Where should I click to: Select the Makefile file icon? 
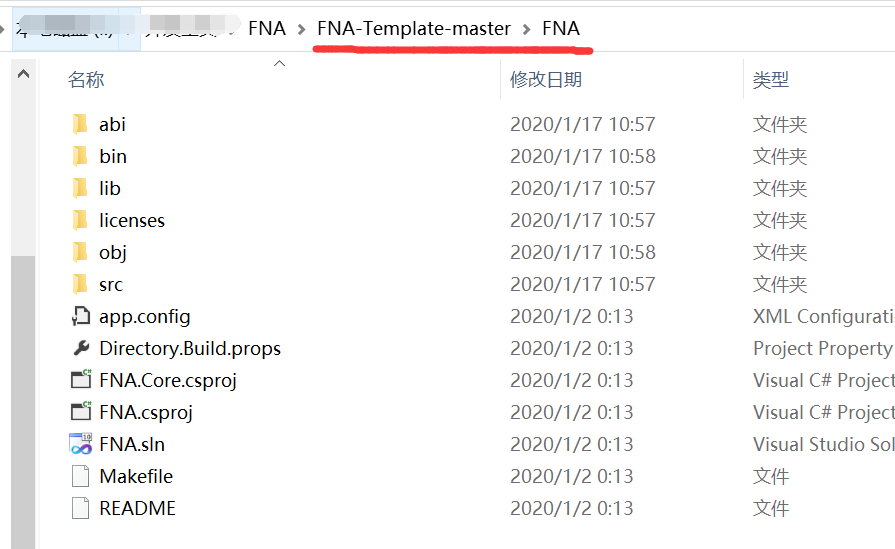81,476
